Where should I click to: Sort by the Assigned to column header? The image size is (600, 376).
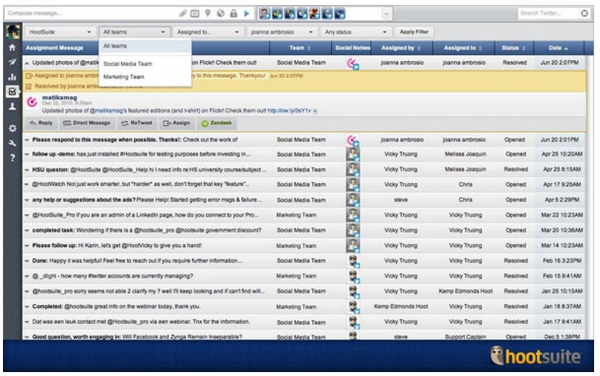click(463, 48)
